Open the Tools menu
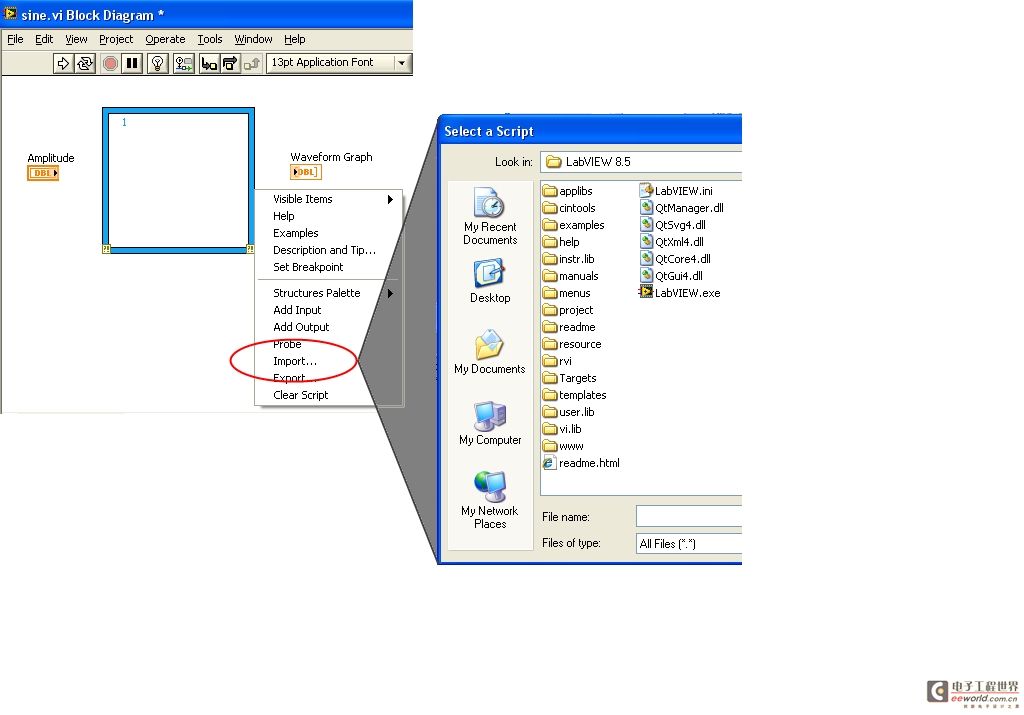Screen dimensions: 1024x715 210,39
